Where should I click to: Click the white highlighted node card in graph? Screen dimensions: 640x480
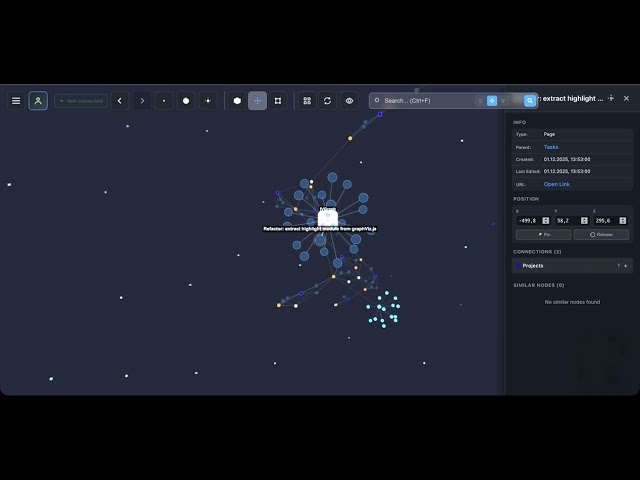point(328,217)
